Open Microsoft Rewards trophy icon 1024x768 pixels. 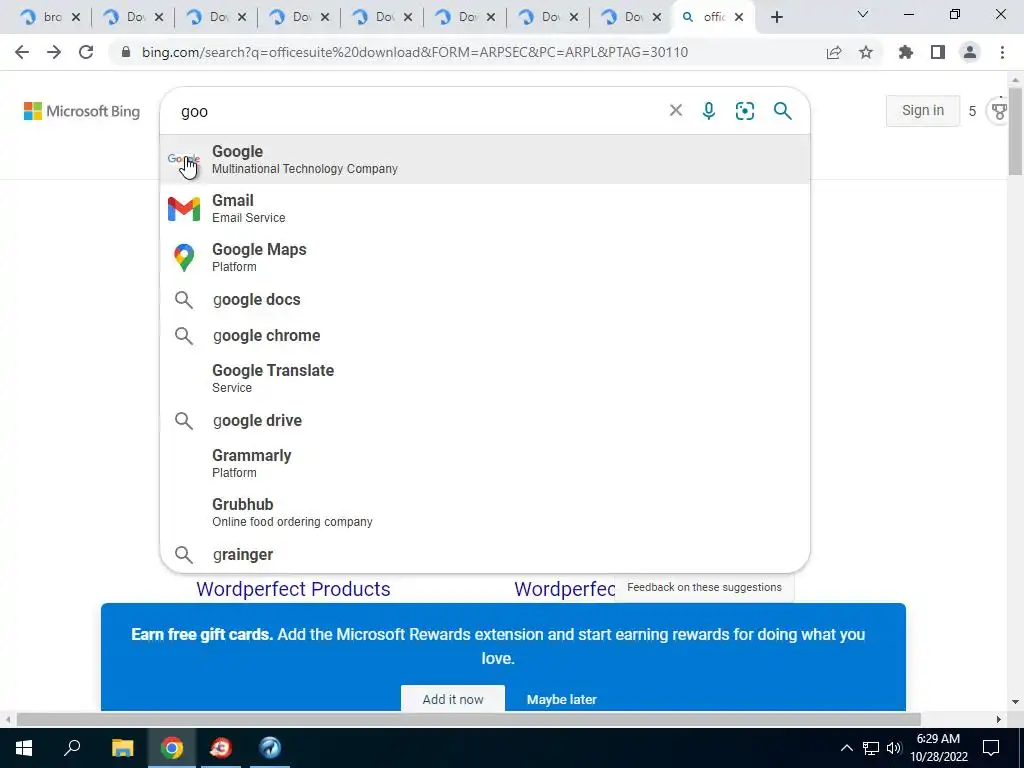(x=999, y=111)
